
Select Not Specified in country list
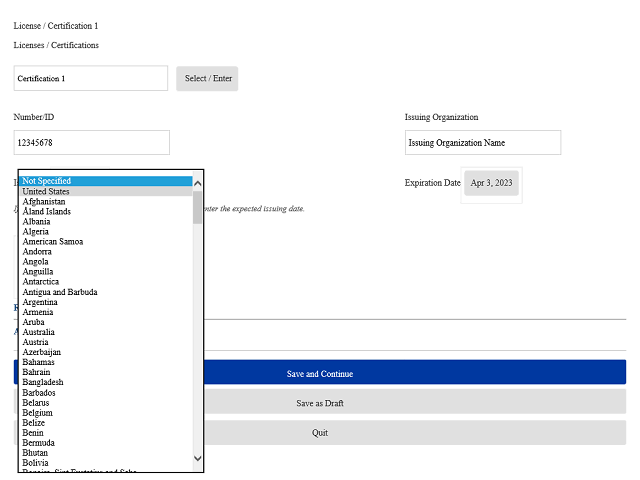pyautogui.click(x=106, y=181)
